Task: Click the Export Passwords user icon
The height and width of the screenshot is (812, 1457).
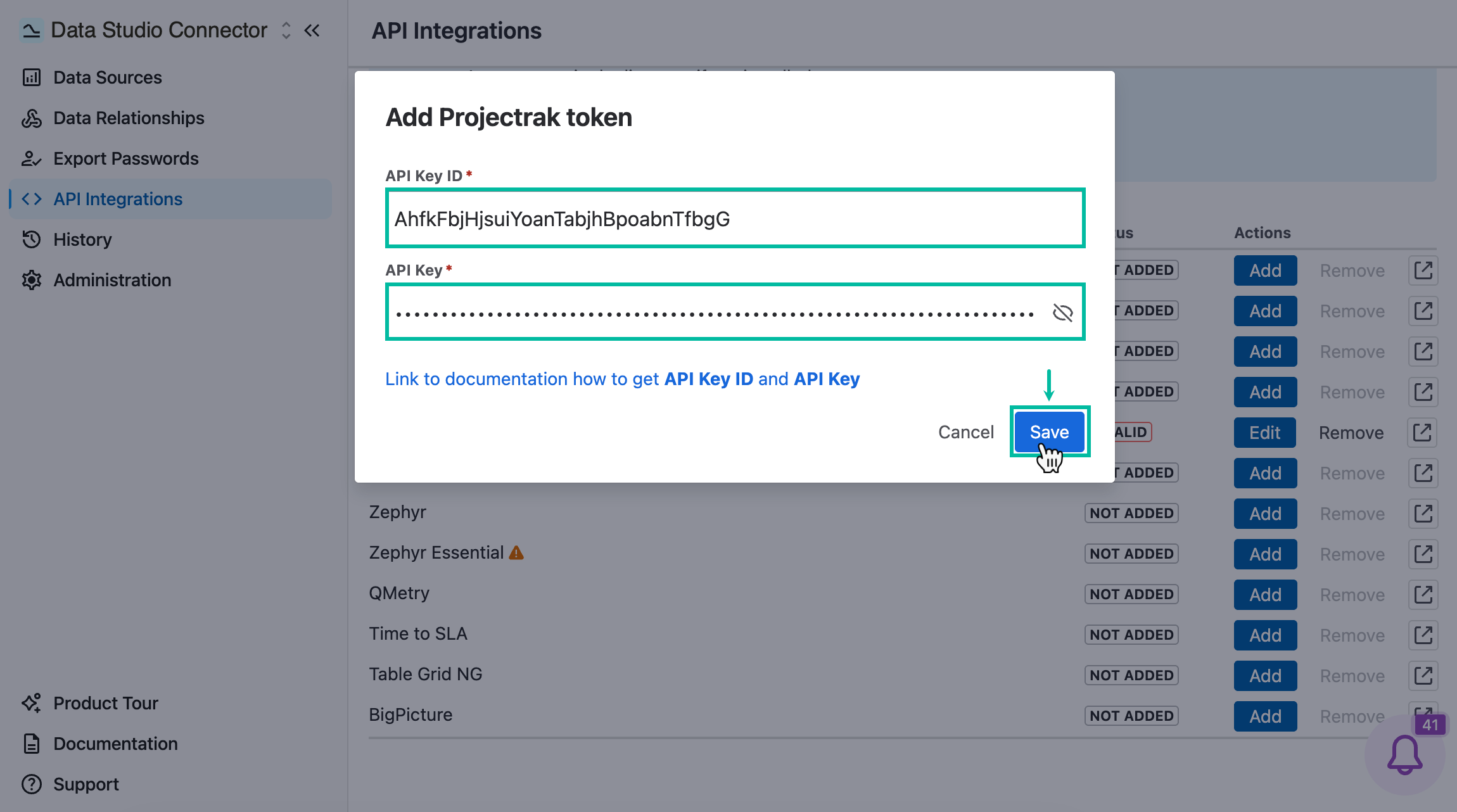Action: pos(32,158)
